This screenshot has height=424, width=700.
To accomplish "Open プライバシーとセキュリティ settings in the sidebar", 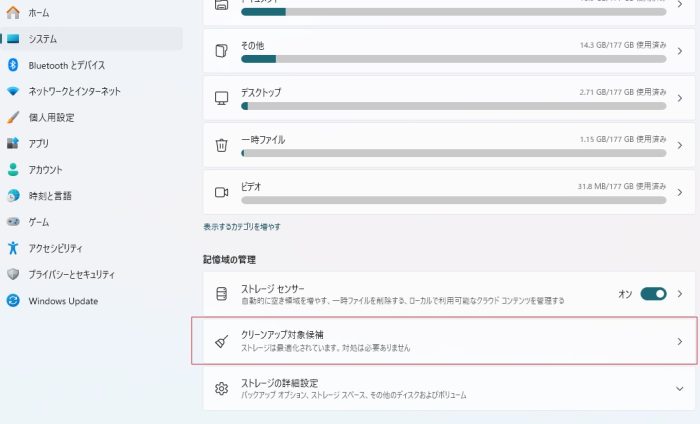I will coord(92,274).
